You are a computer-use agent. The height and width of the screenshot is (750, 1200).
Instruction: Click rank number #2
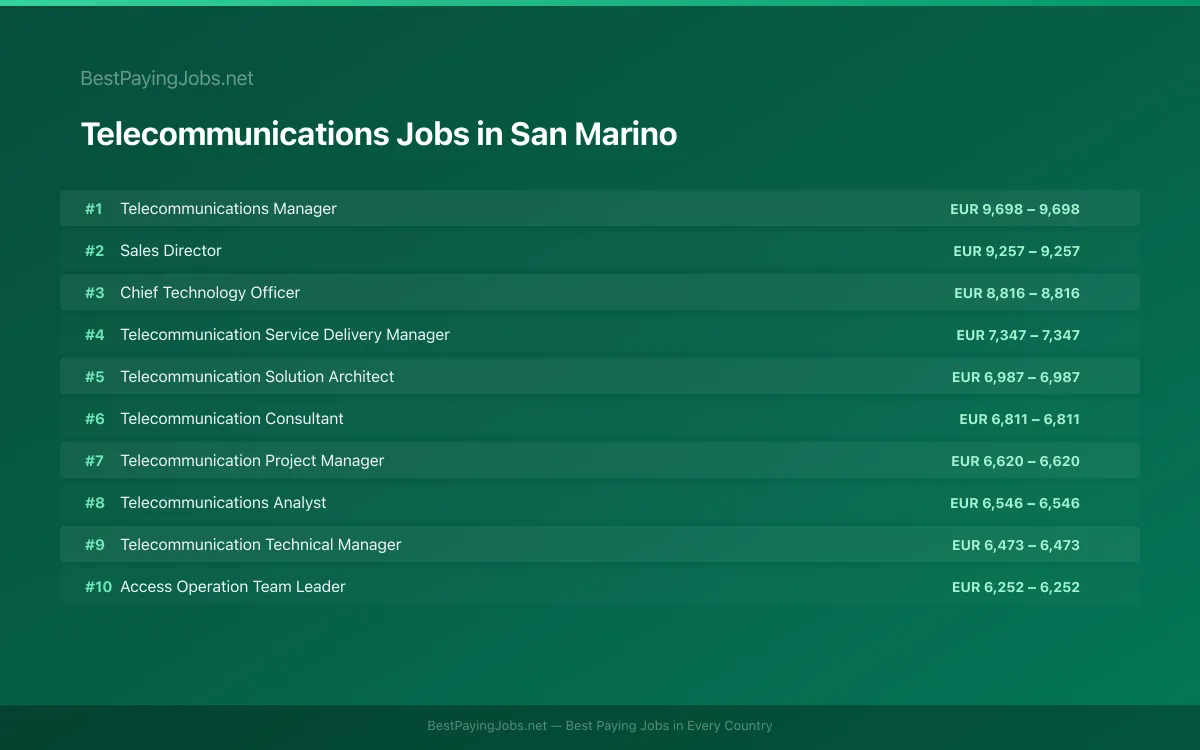(94, 251)
